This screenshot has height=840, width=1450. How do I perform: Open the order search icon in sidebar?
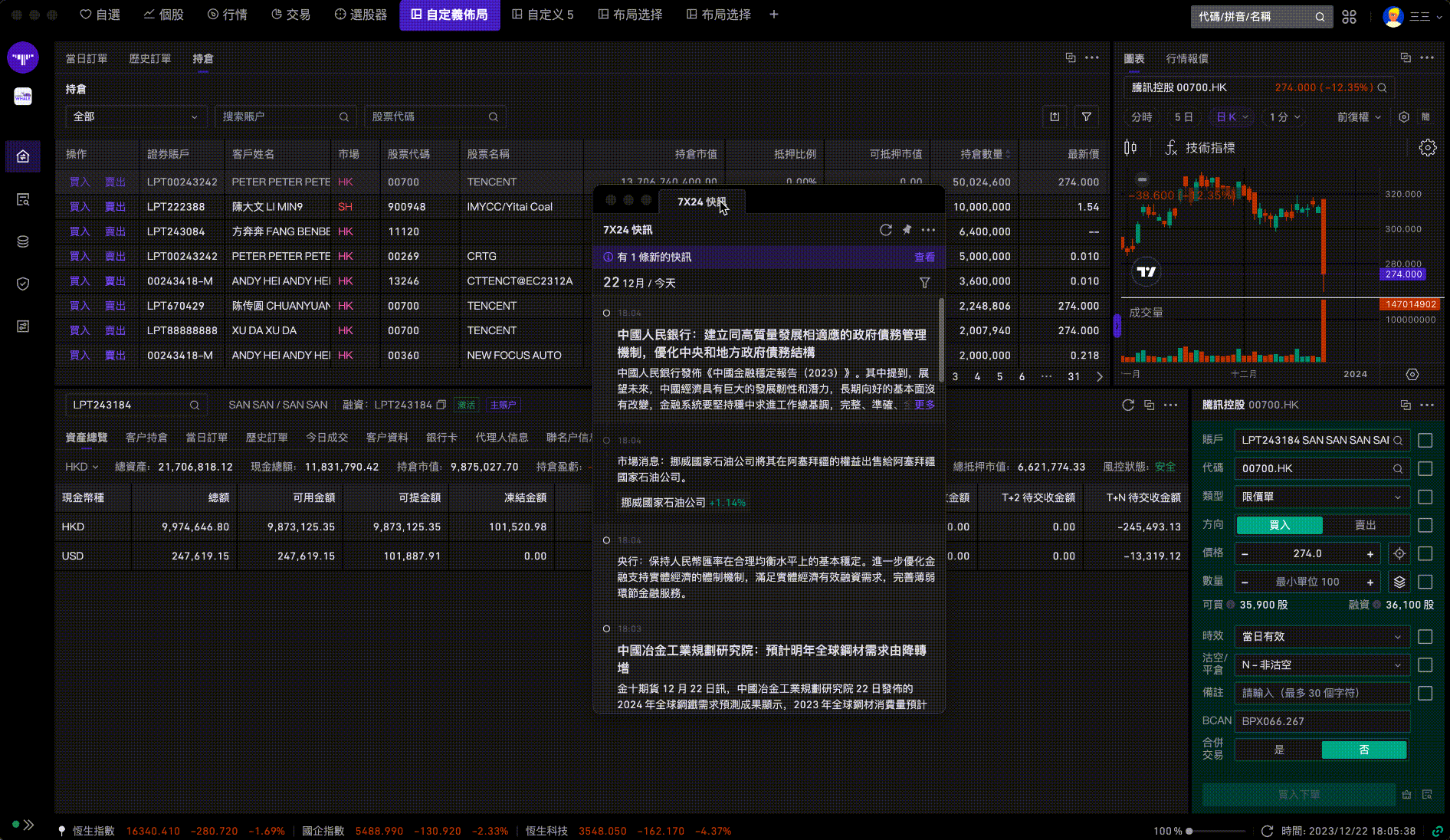click(x=23, y=199)
